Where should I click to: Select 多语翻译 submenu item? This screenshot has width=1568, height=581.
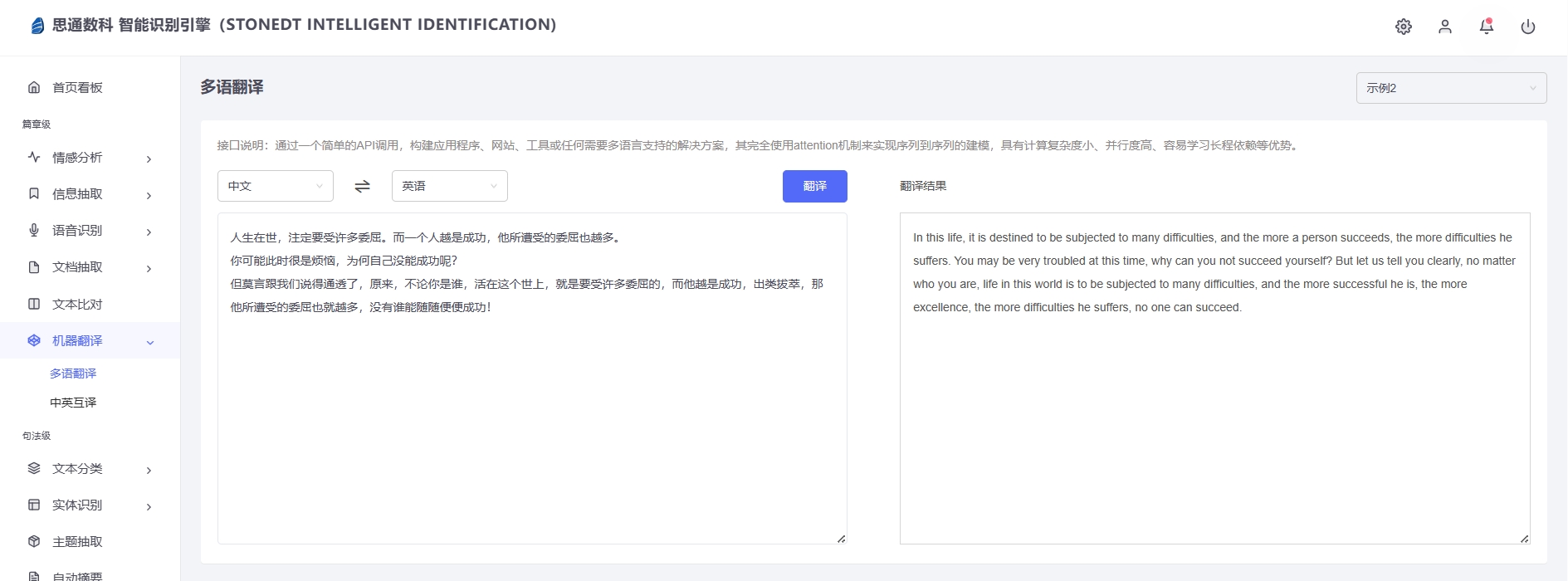(x=73, y=373)
